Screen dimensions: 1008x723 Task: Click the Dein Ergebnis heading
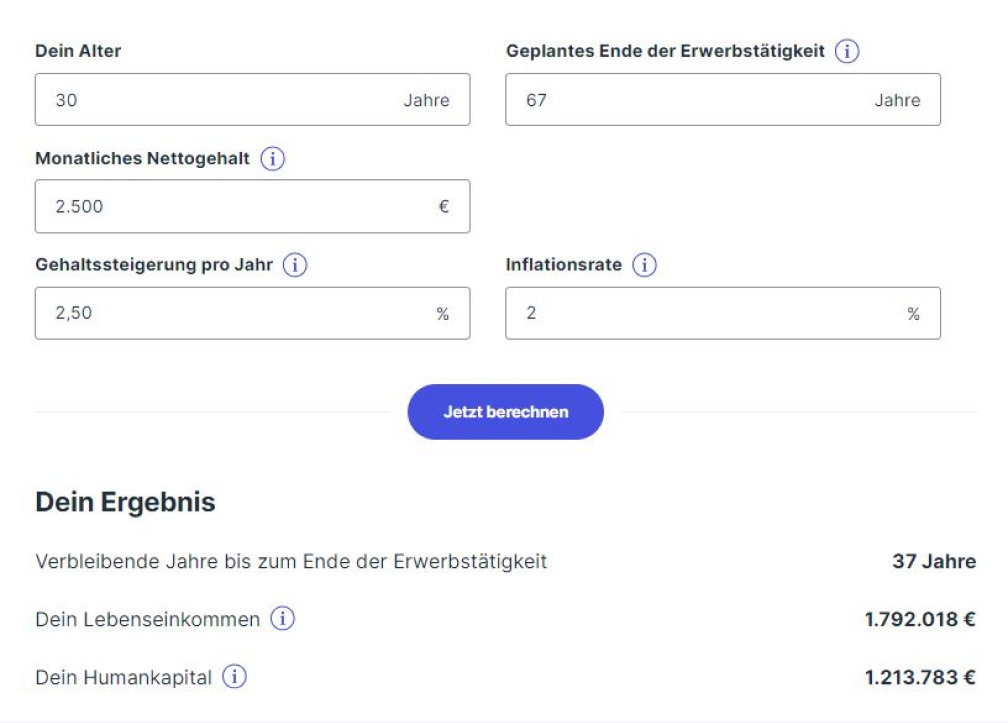125,502
